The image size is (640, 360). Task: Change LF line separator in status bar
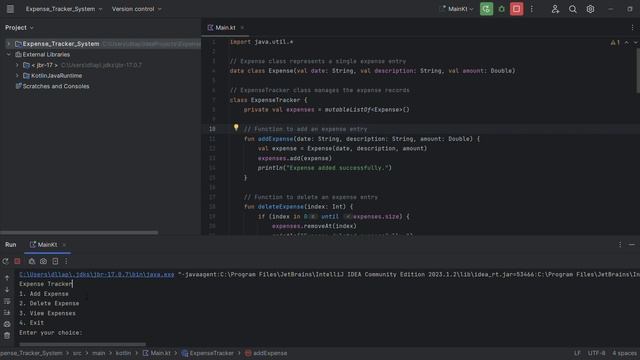[577, 353]
